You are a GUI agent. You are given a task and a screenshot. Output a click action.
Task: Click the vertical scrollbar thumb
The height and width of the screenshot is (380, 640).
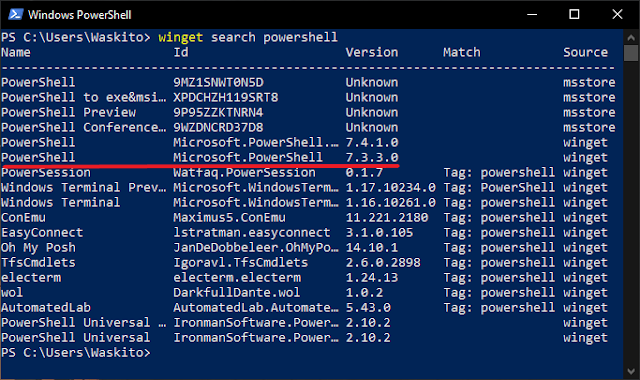pyautogui.click(x=631, y=53)
